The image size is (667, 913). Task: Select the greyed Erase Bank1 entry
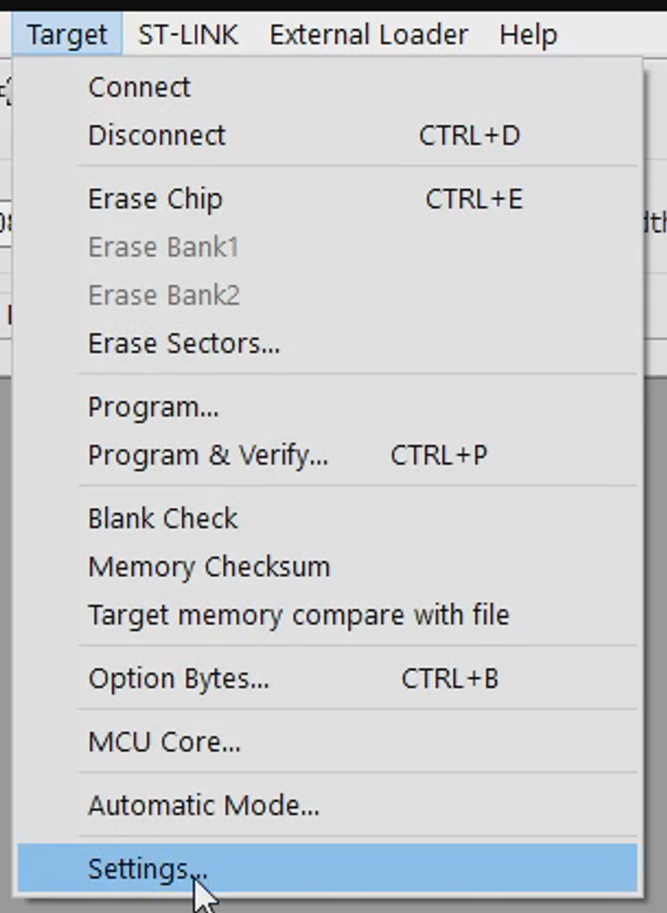click(163, 247)
